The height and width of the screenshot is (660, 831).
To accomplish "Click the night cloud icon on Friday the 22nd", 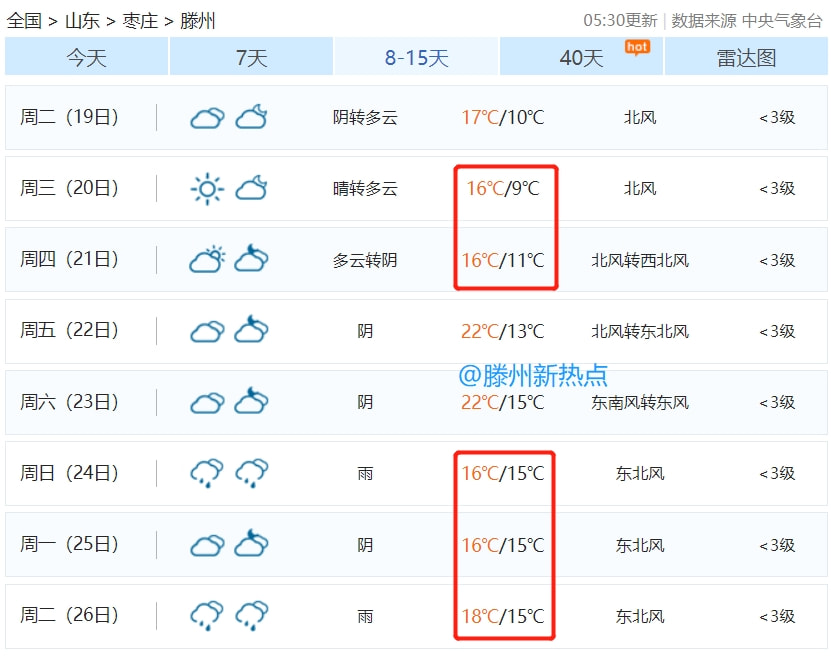I will coord(251,330).
